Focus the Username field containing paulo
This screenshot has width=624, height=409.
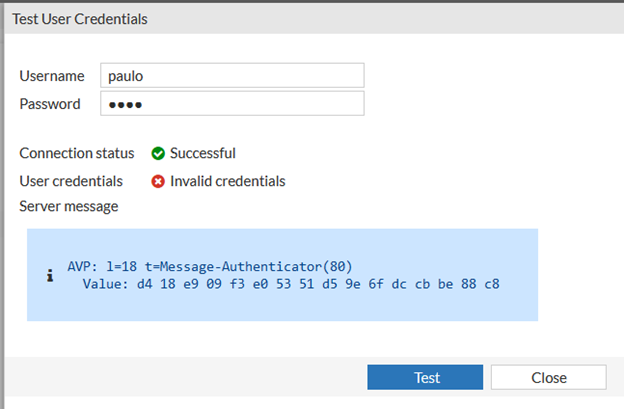pyautogui.click(x=232, y=75)
